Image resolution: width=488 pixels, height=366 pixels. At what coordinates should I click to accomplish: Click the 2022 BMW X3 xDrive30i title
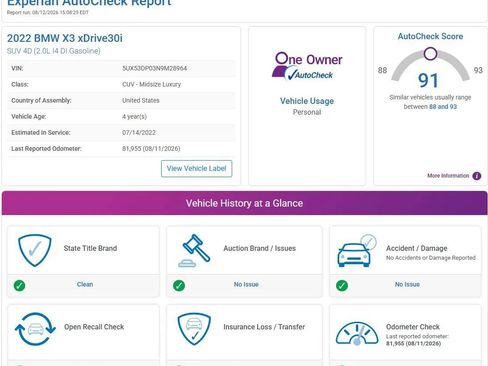coord(65,38)
